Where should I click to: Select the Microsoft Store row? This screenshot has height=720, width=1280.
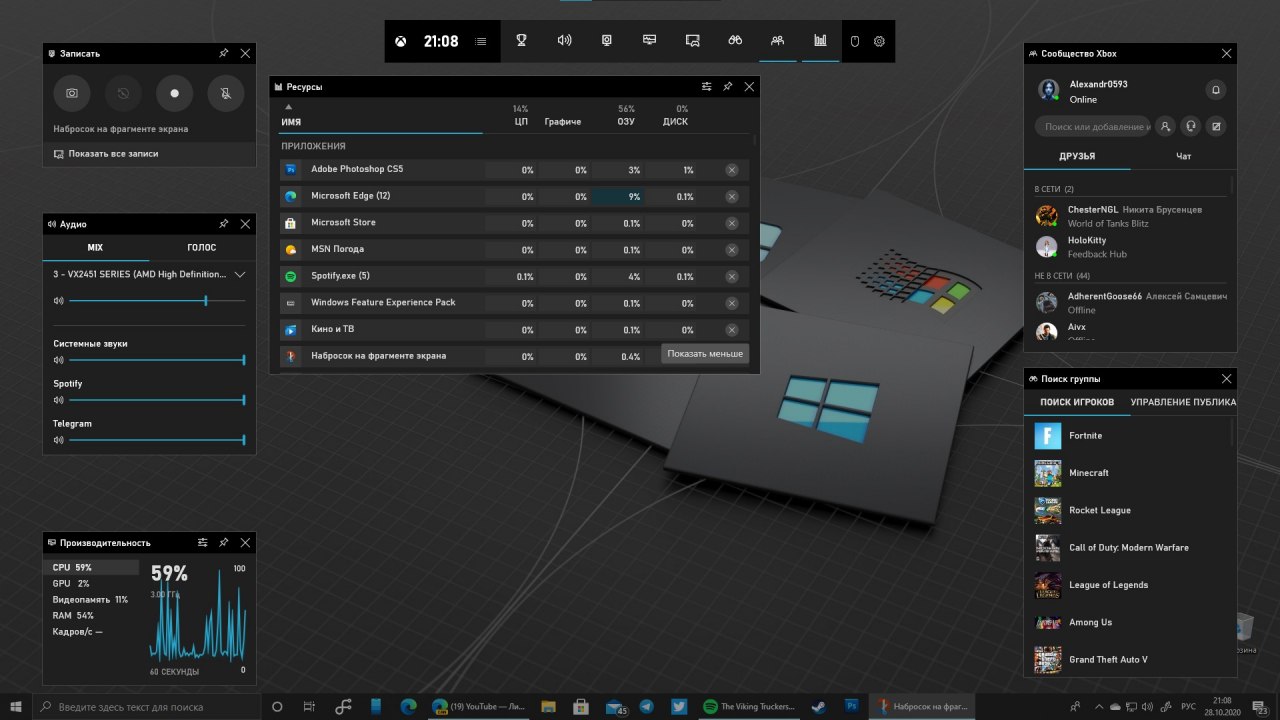click(x=514, y=223)
